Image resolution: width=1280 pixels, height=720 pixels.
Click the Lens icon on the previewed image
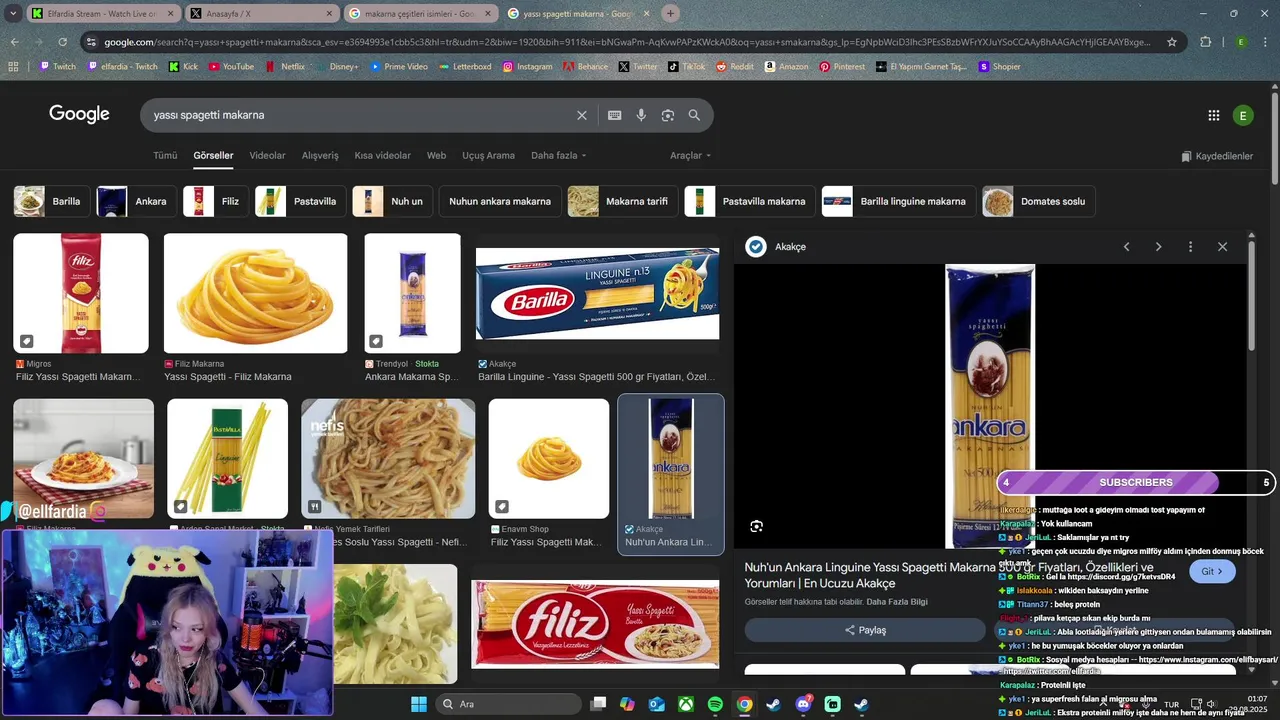coord(757,526)
